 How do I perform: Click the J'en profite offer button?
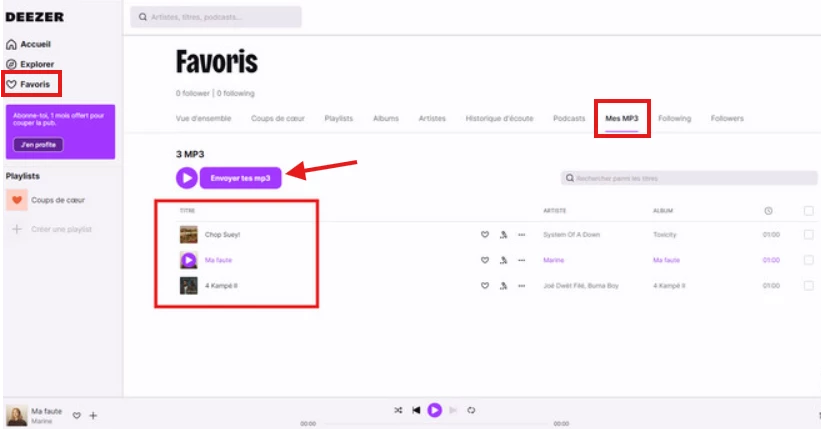click(x=38, y=145)
